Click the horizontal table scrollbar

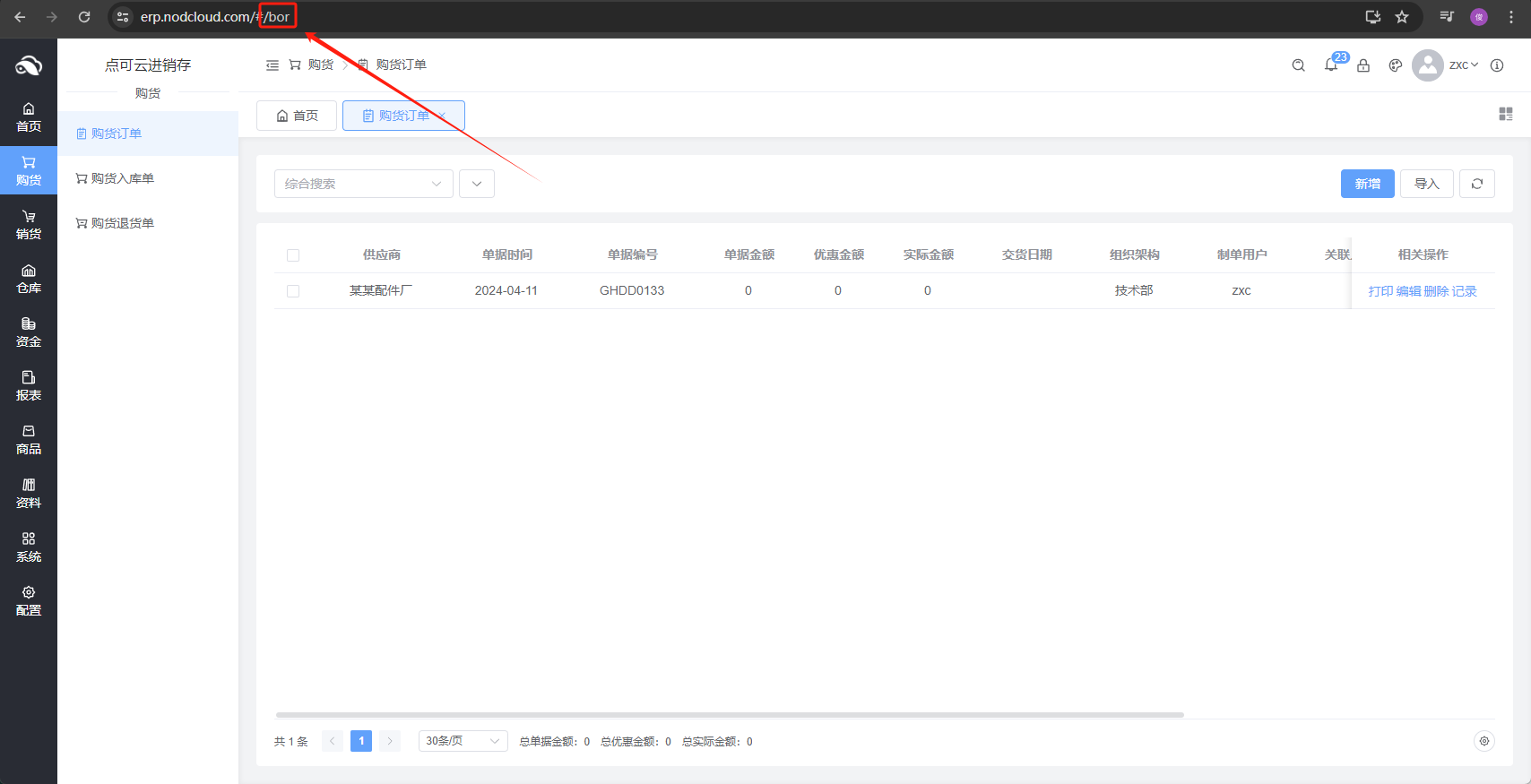(730, 715)
